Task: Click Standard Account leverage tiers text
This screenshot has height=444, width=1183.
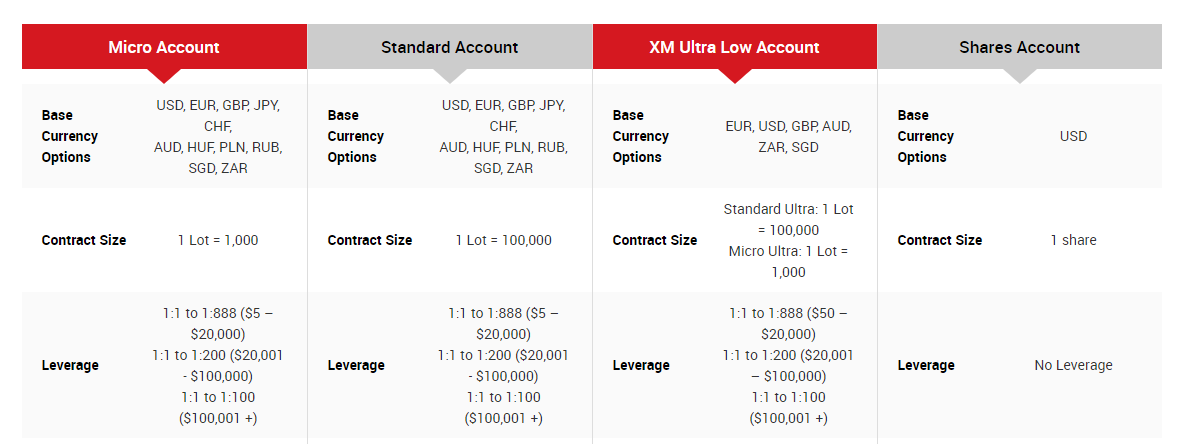Action: tap(503, 365)
